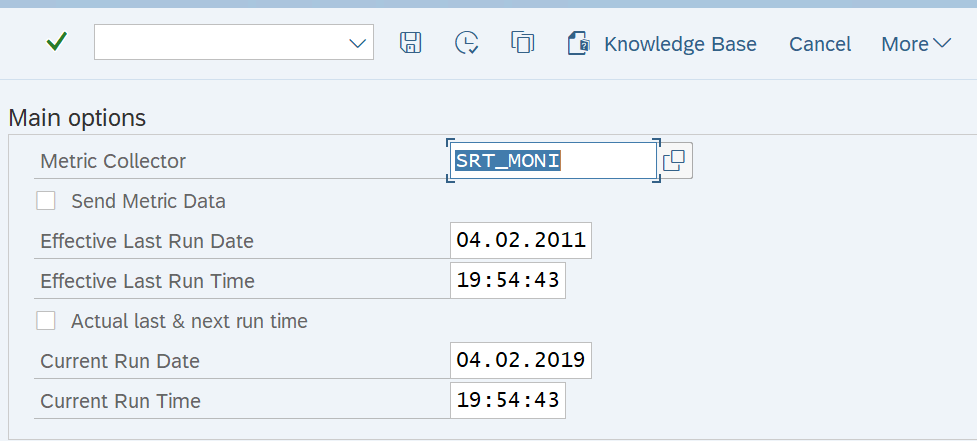Tick 'Actual last & next run time' checkbox
The width and height of the screenshot is (977, 441).
tap(46, 321)
